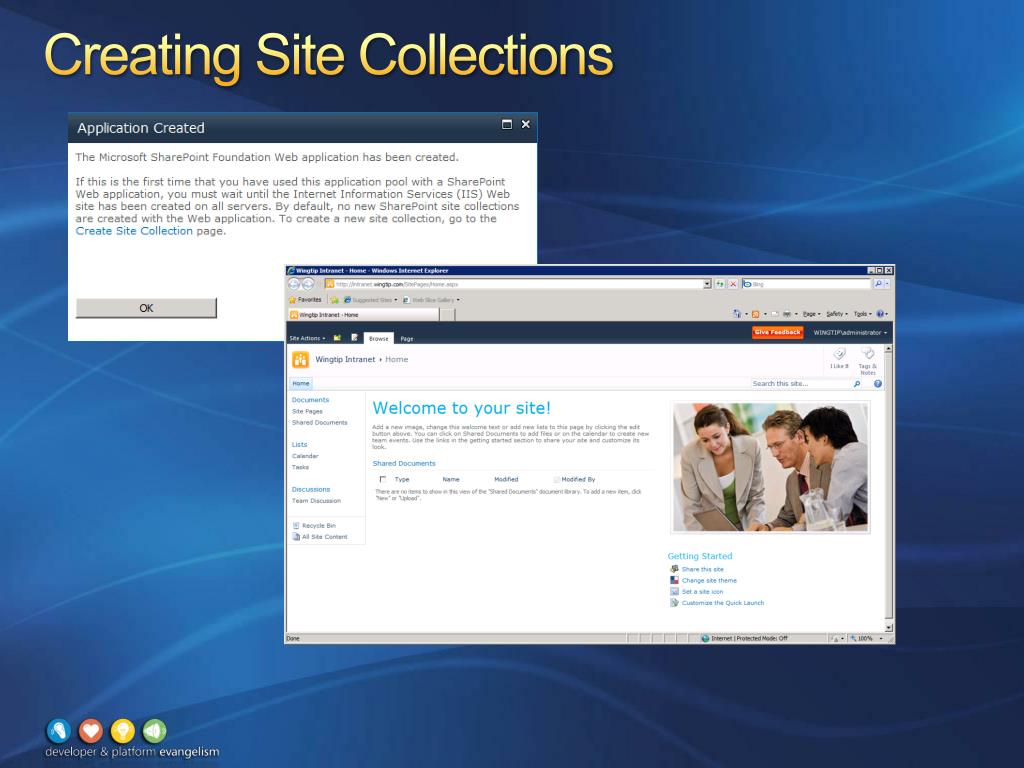Follow the Create Site Collection link
The width and height of the screenshot is (1024, 768).
tap(134, 231)
